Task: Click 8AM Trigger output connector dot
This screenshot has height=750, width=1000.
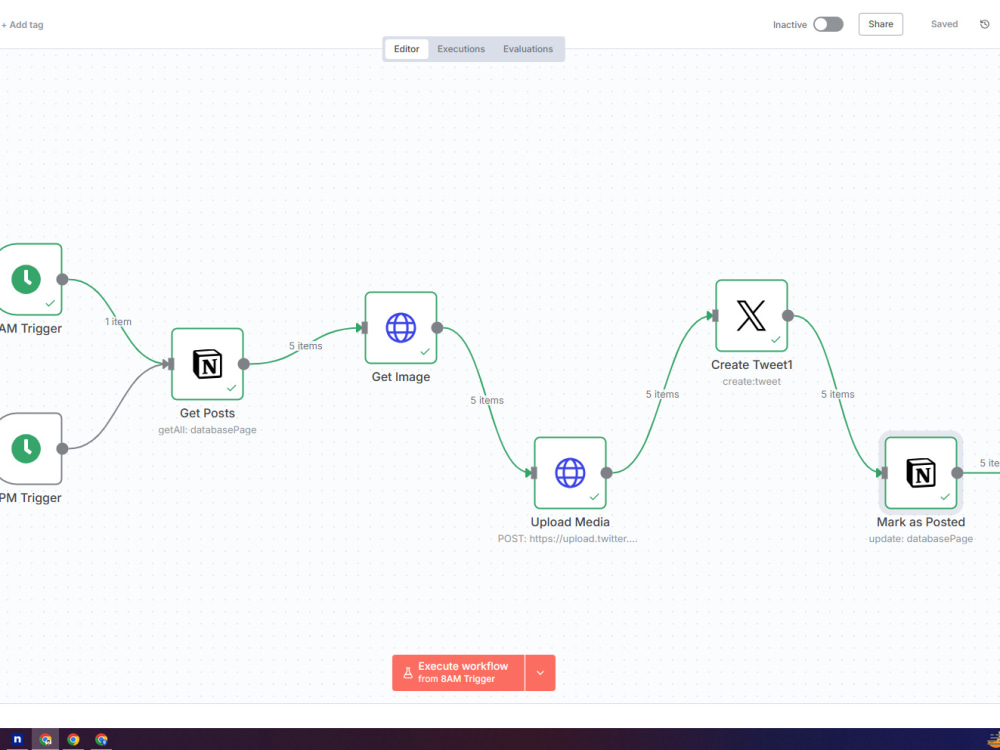Action: pyautogui.click(x=62, y=279)
